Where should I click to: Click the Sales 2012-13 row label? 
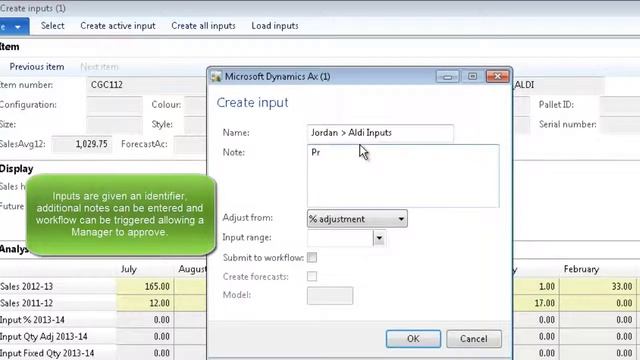27,287
